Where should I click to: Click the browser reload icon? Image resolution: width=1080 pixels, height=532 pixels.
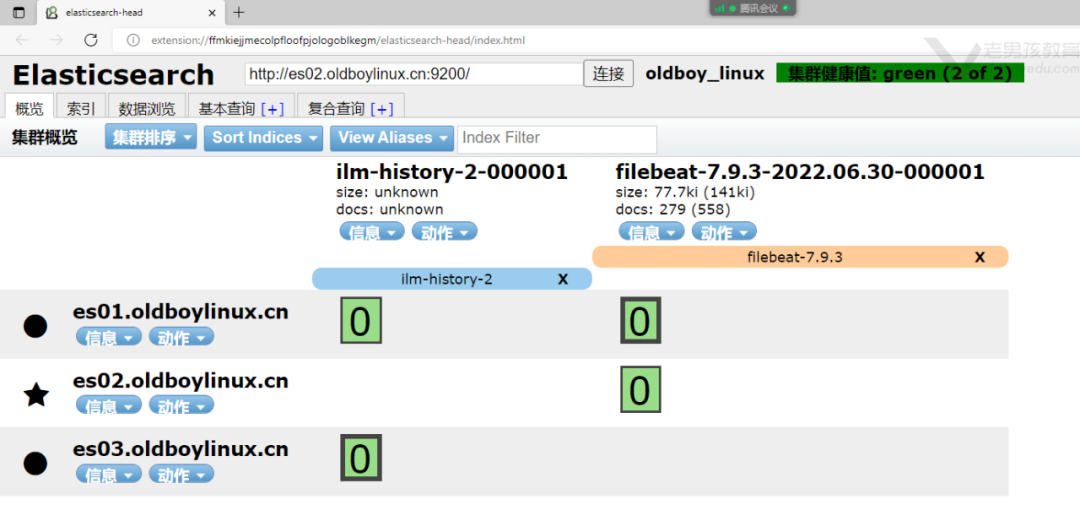point(91,40)
